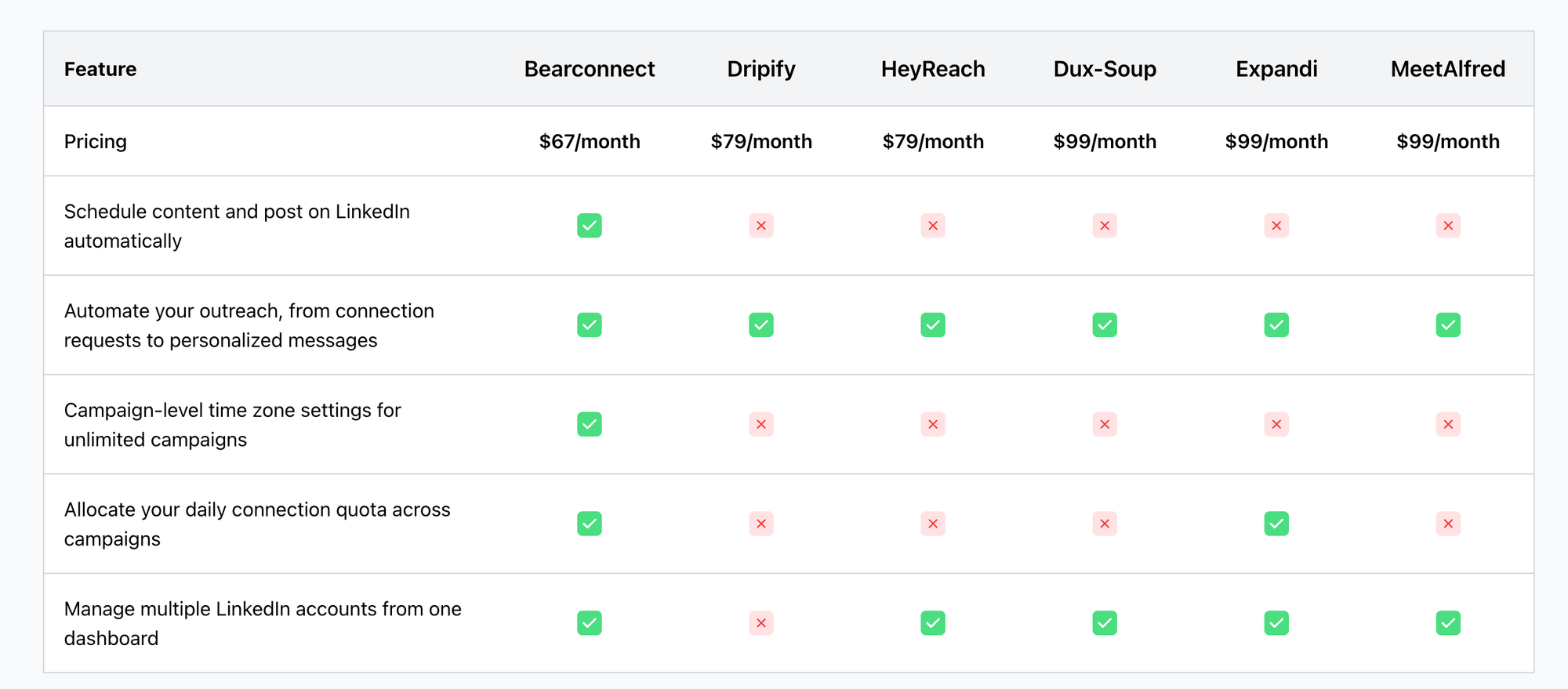Click HeyReach's red X for daily connection quota
Image resolution: width=1568 pixels, height=689 pixels.
[x=933, y=524]
